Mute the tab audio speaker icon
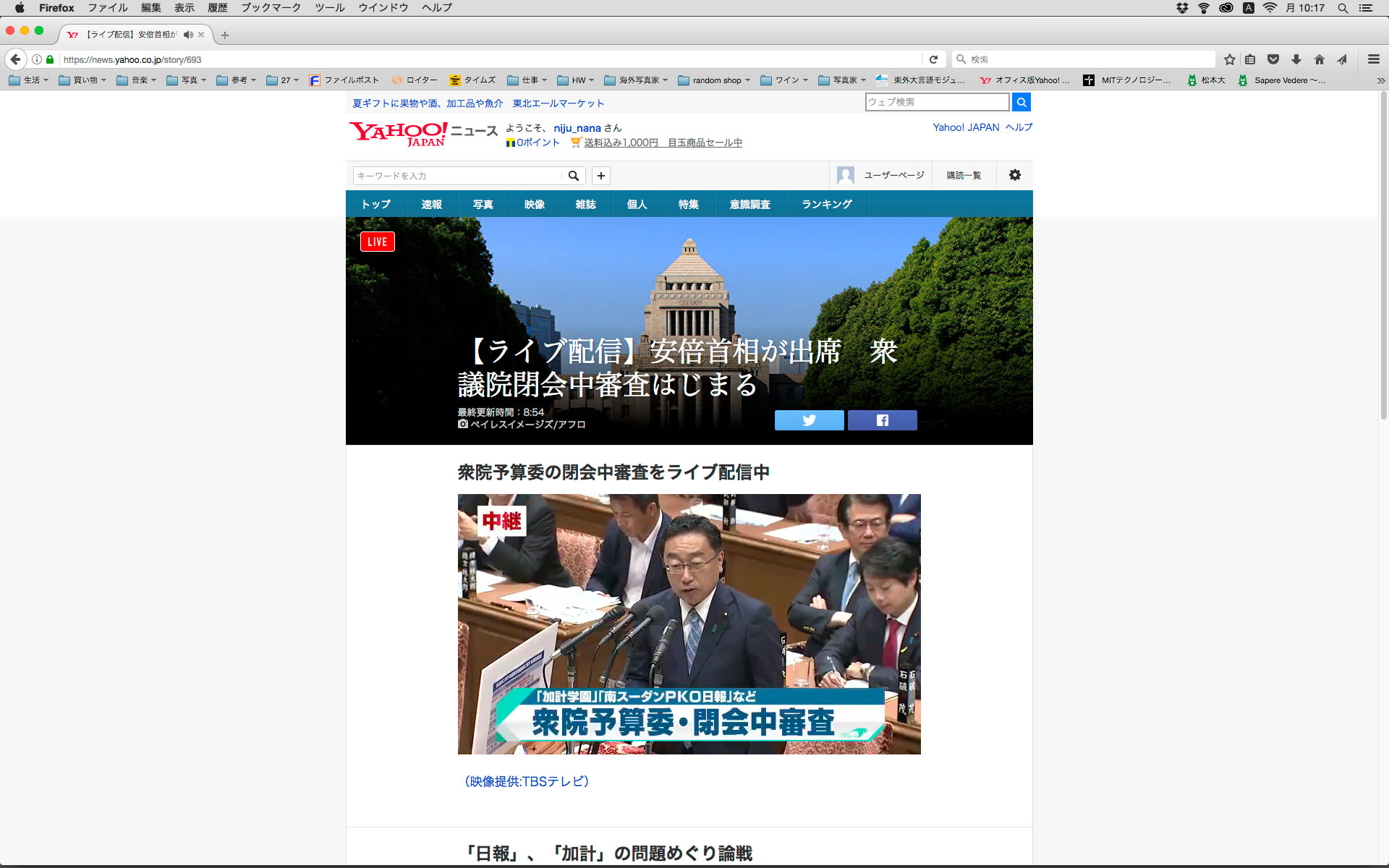1389x868 pixels. 188,35
